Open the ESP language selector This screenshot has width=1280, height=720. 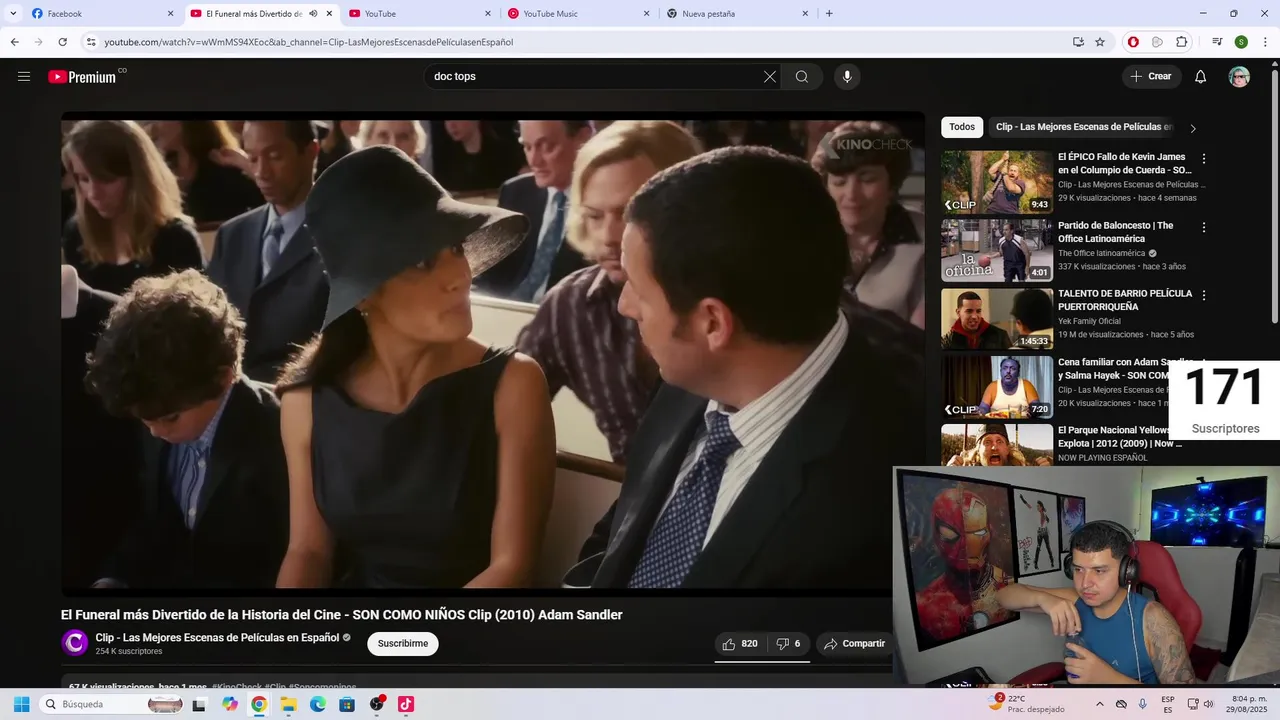tap(1168, 704)
